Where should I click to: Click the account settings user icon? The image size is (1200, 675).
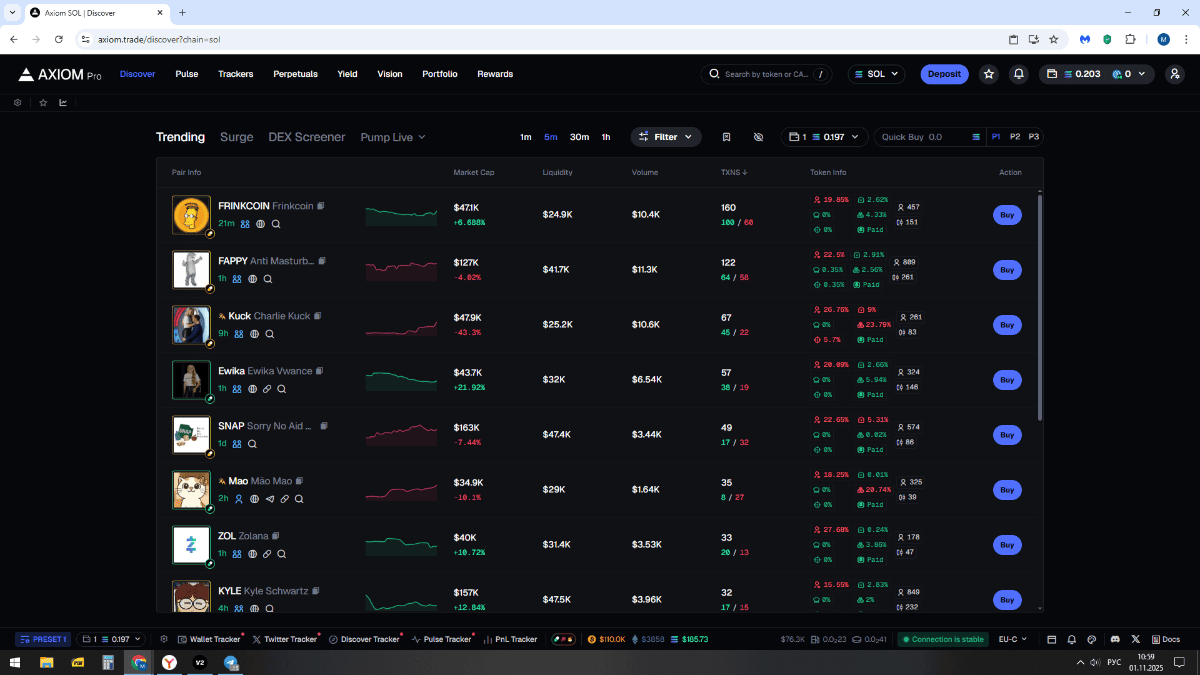tap(1174, 74)
